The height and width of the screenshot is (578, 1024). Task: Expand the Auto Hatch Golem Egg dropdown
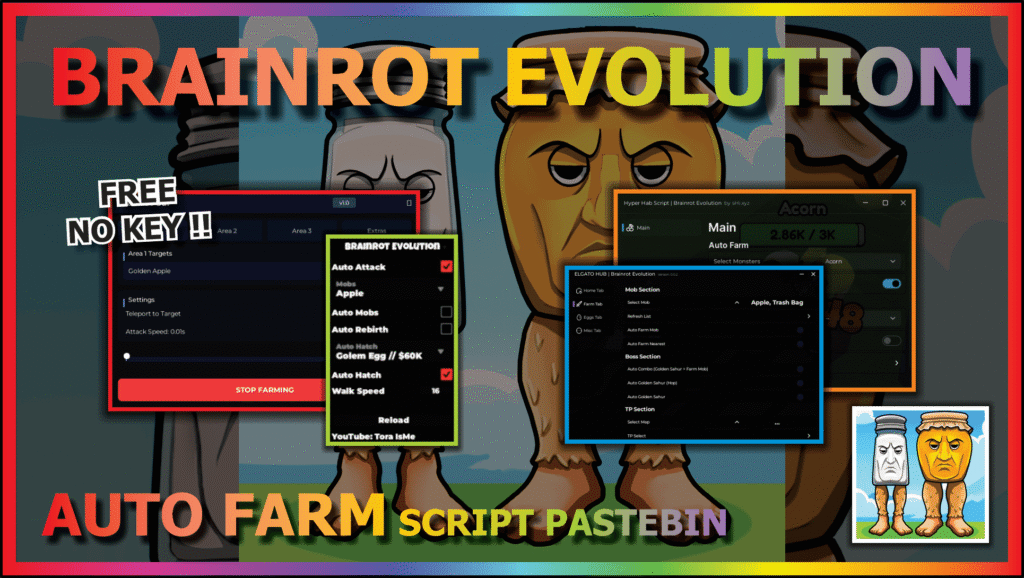pos(391,352)
